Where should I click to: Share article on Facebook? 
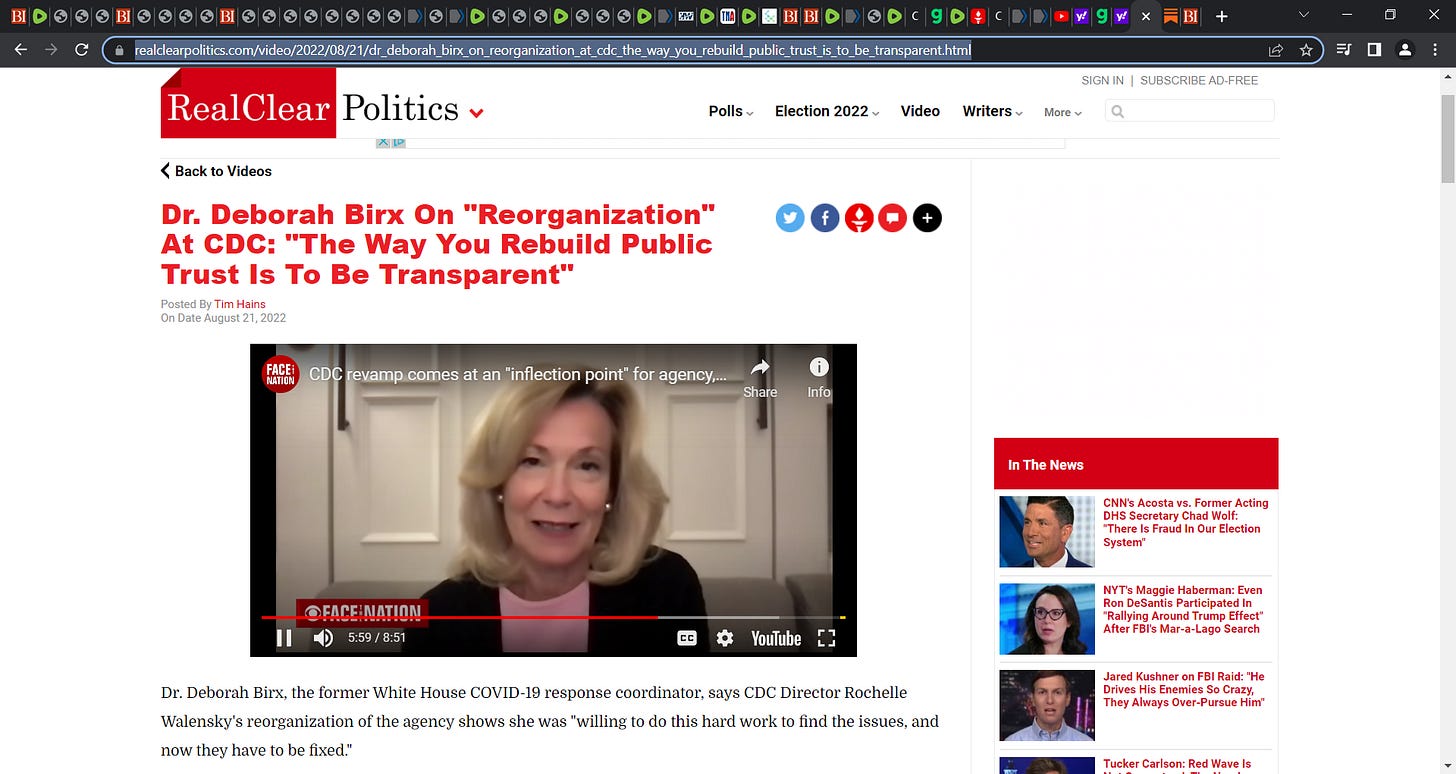[x=825, y=217]
